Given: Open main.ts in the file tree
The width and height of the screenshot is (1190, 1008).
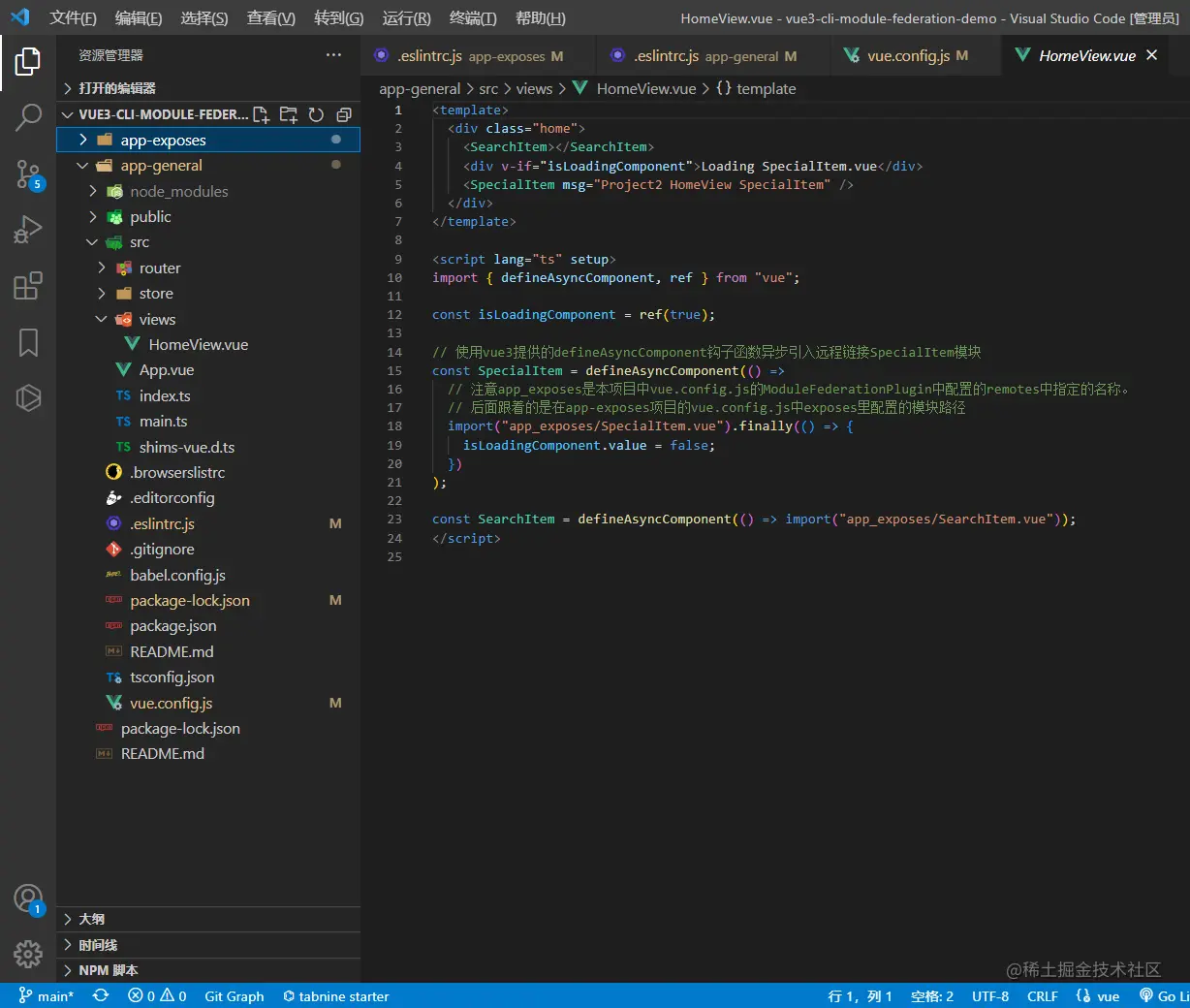Looking at the screenshot, I should coord(208,422).
